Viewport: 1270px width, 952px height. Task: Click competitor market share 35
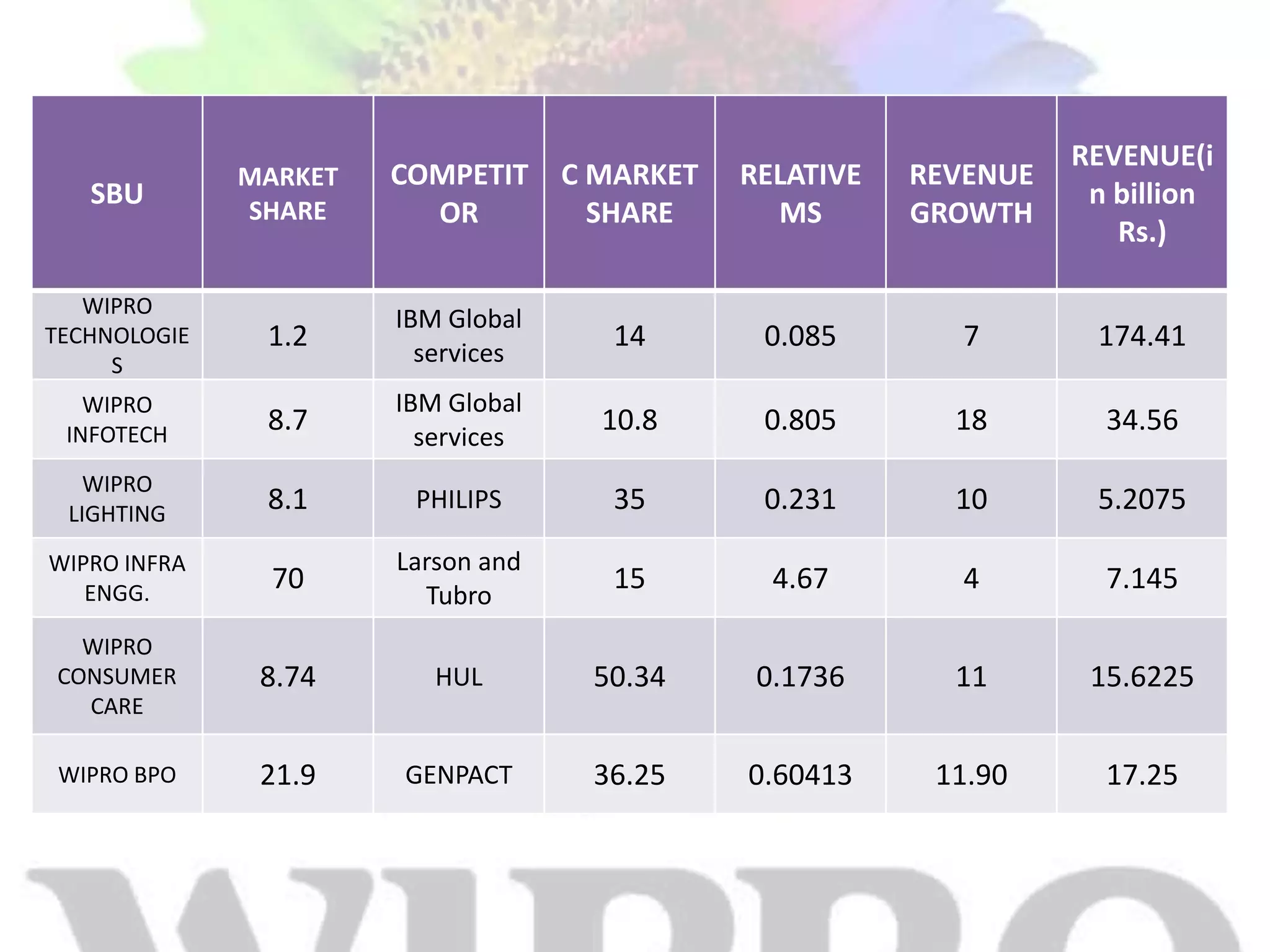[629, 499]
